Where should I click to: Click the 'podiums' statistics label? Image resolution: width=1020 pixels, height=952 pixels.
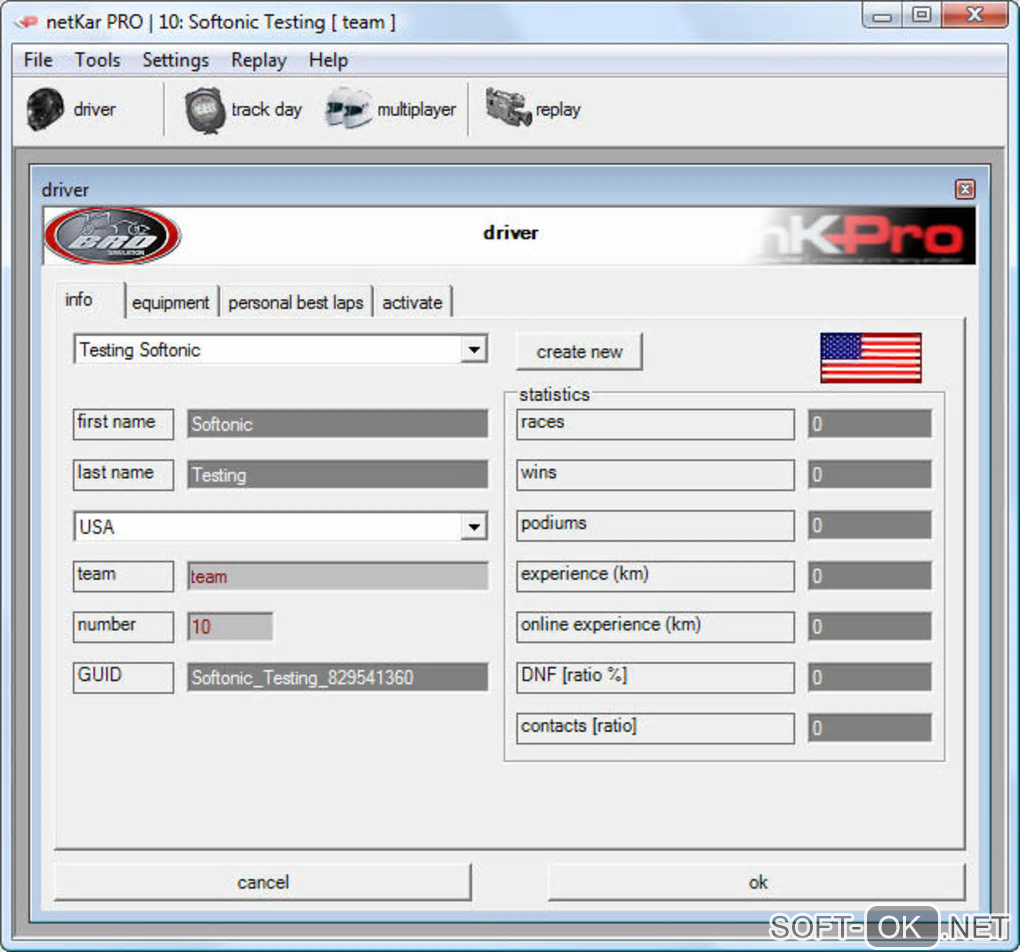coord(655,525)
